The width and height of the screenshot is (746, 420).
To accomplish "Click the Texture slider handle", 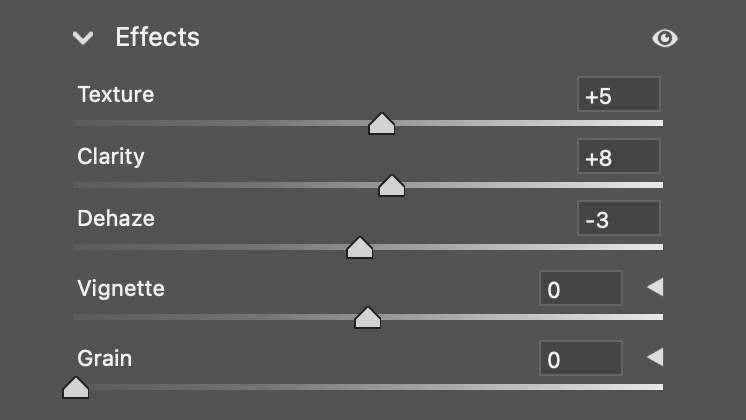I will (x=382, y=124).
